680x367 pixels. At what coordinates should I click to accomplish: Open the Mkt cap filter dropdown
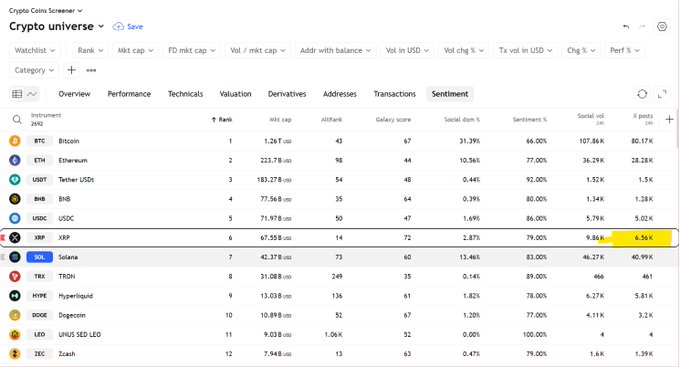click(135, 50)
